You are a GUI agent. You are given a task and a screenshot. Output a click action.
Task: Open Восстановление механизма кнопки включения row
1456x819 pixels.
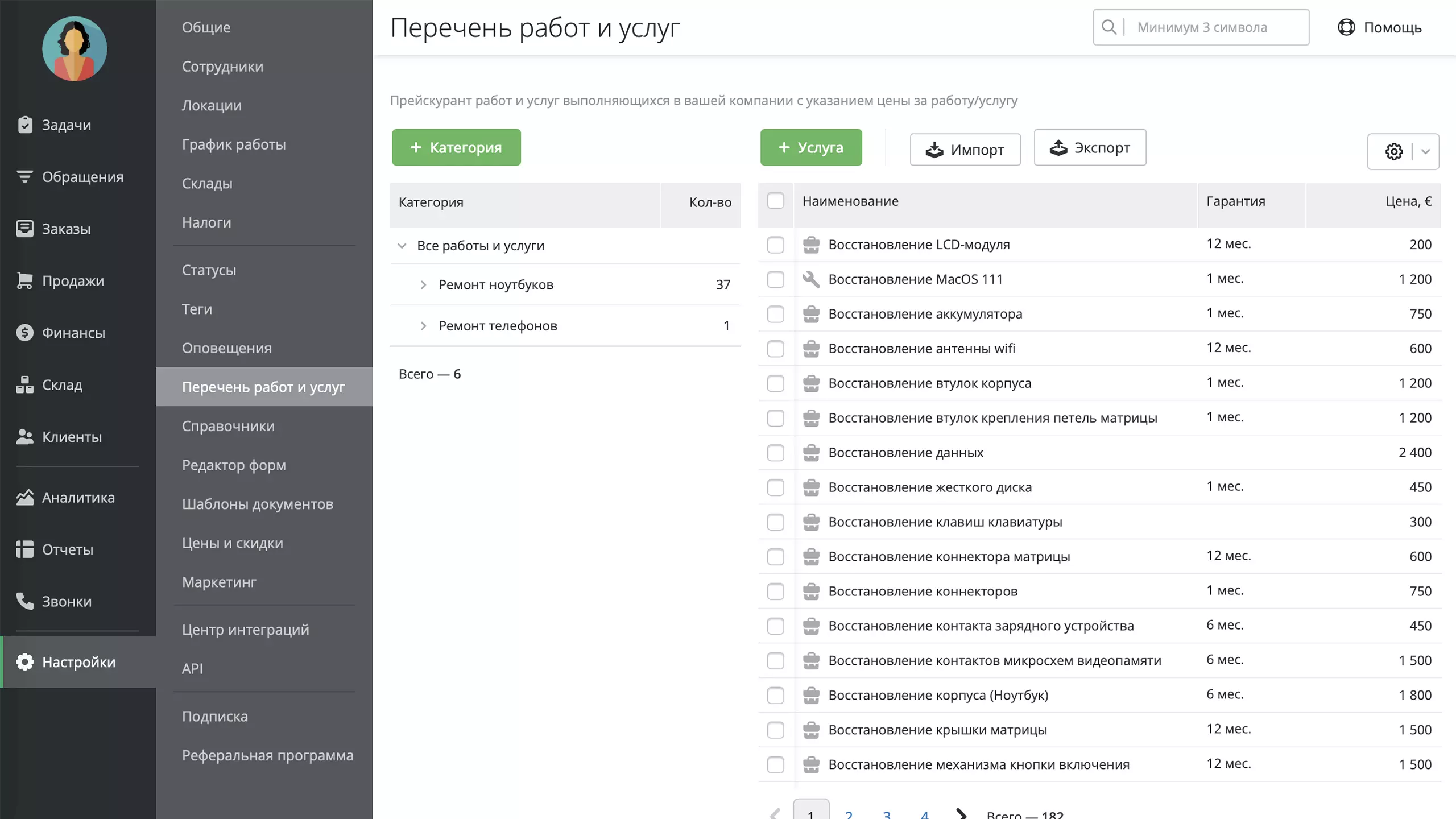click(1100, 765)
